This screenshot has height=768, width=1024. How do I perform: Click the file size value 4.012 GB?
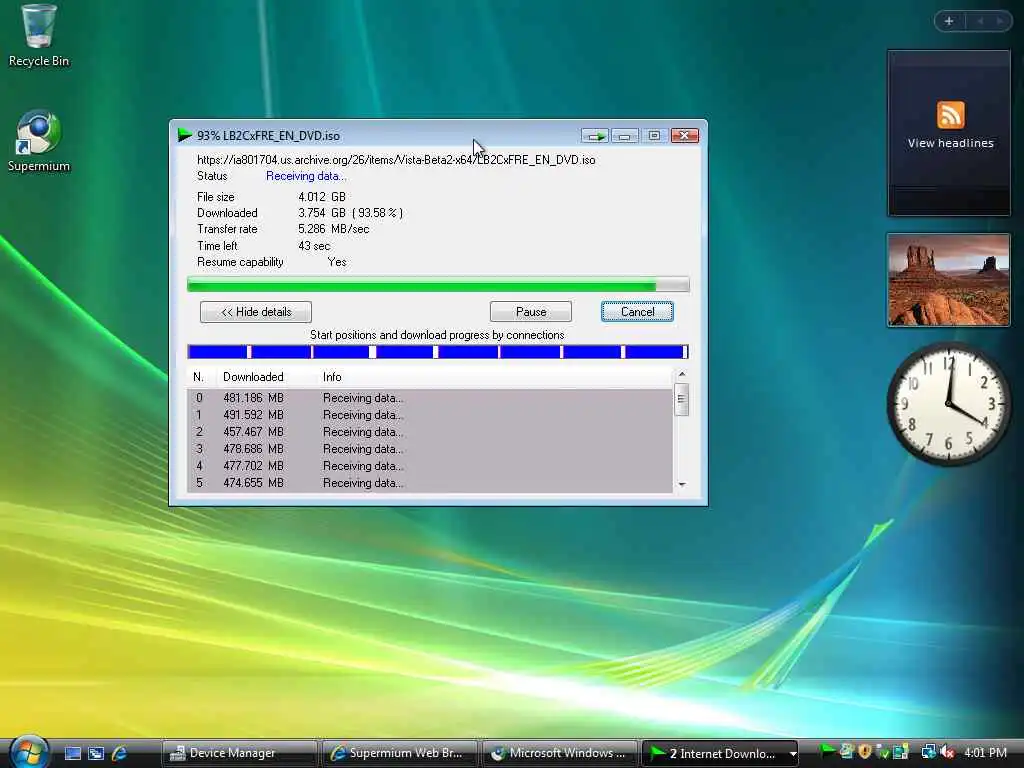pyautogui.click(x=322, y=197)
